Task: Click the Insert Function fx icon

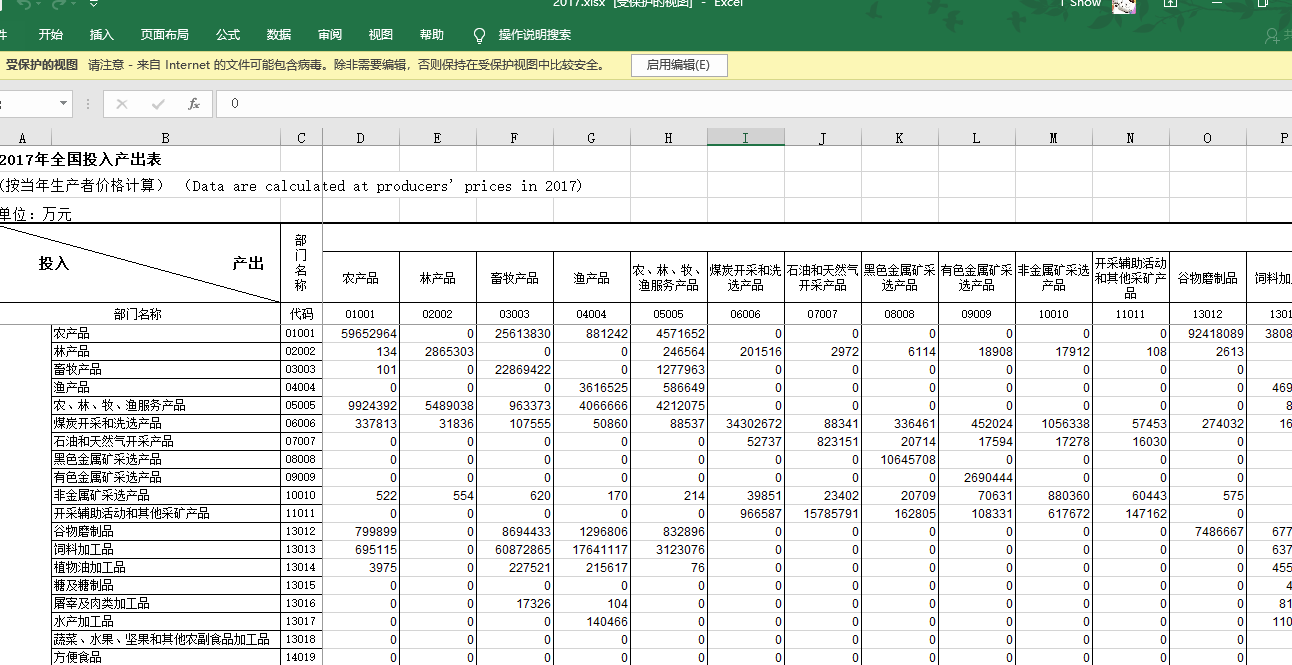Action: (x=194, y=104)
